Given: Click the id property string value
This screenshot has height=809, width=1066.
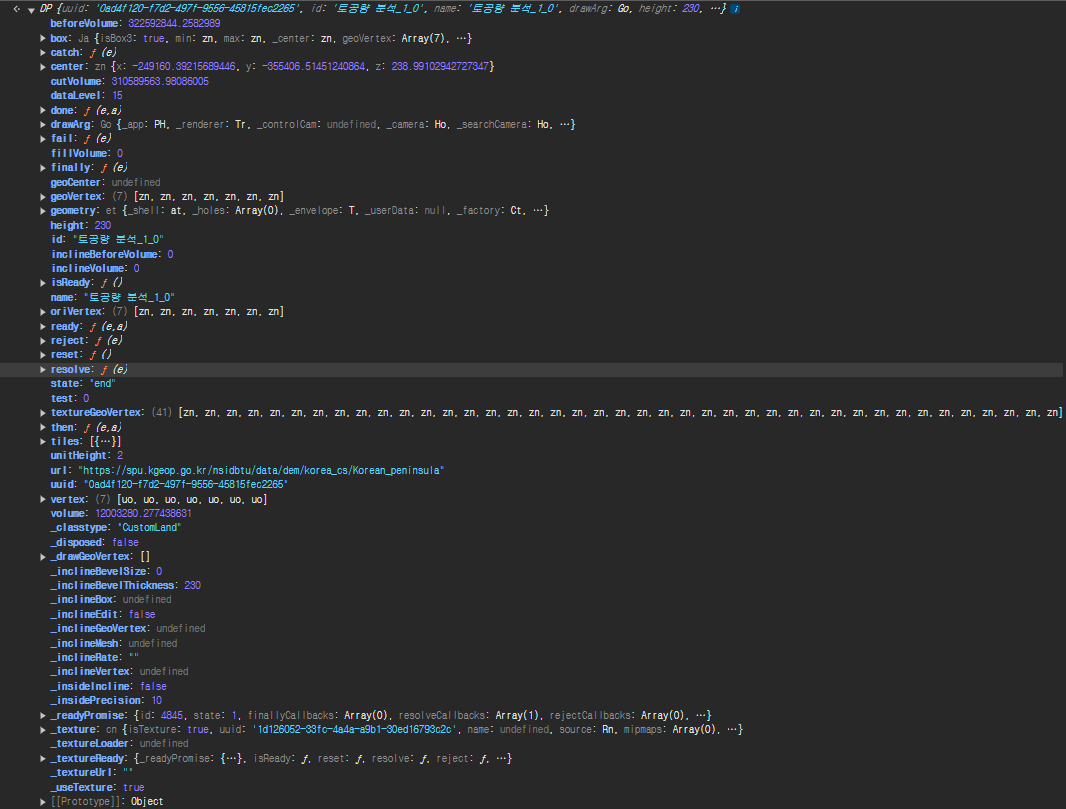Looking at the screenshot, I should pos(118,239).
